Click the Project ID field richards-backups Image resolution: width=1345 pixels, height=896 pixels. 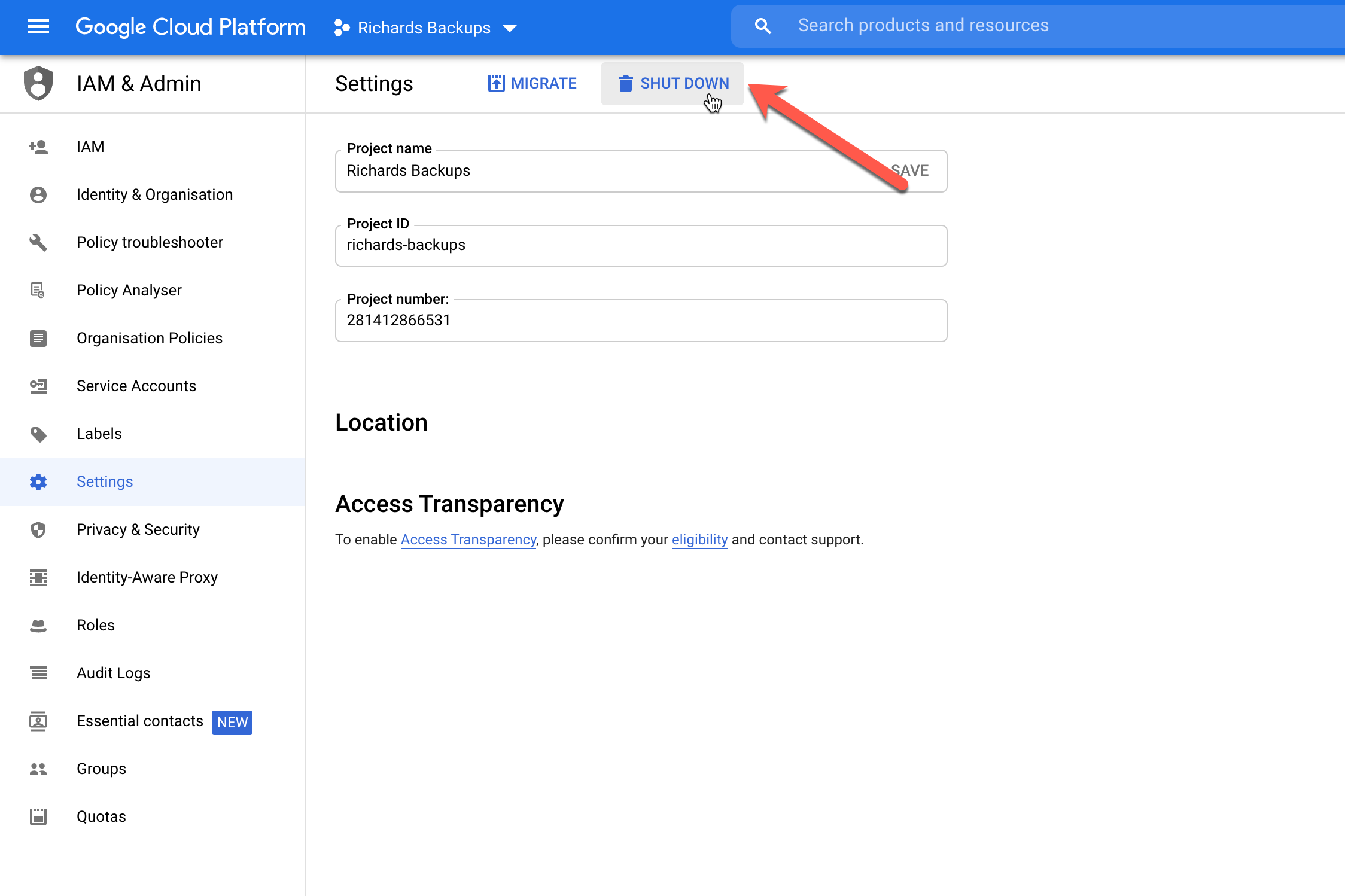[x=641, y=245]
